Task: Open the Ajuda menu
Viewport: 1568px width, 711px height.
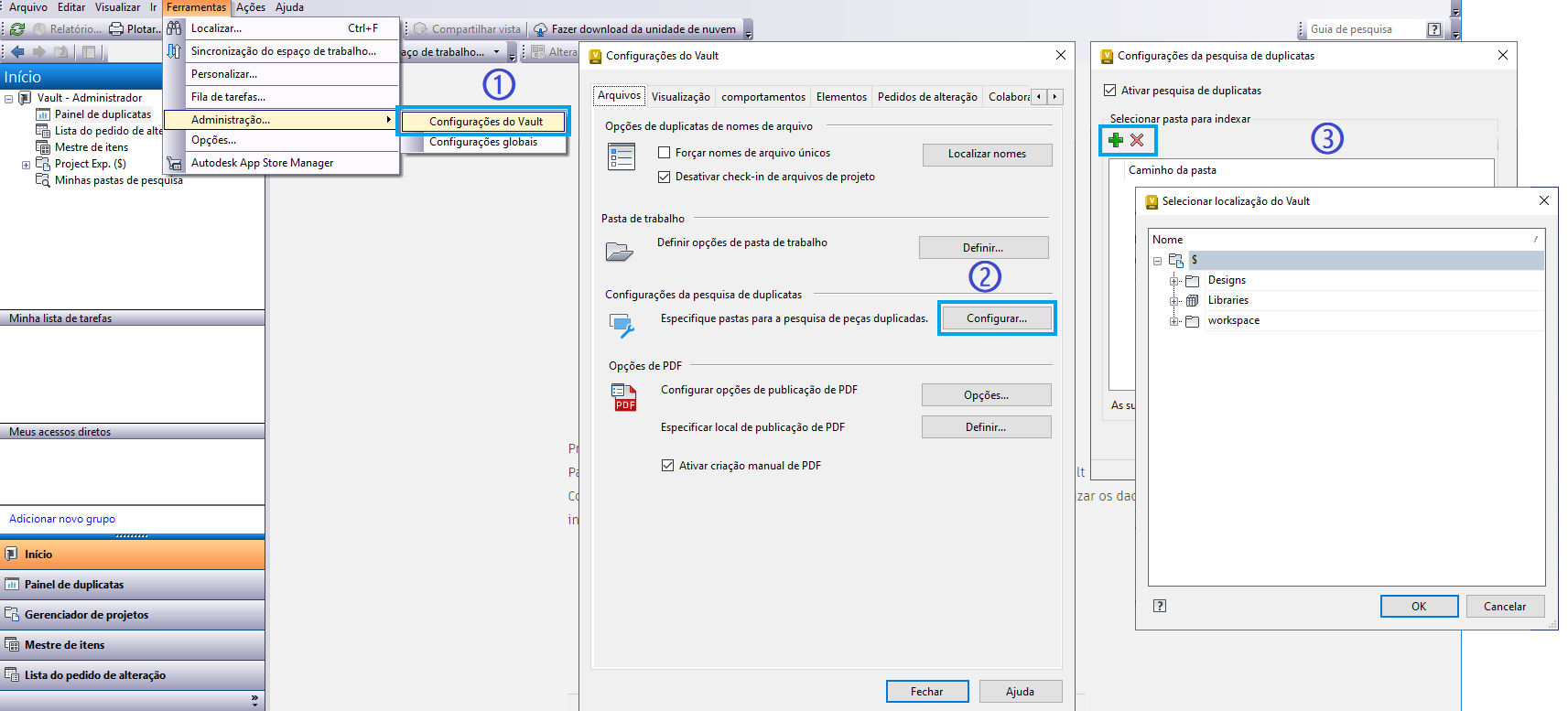Action: (289, 7)
